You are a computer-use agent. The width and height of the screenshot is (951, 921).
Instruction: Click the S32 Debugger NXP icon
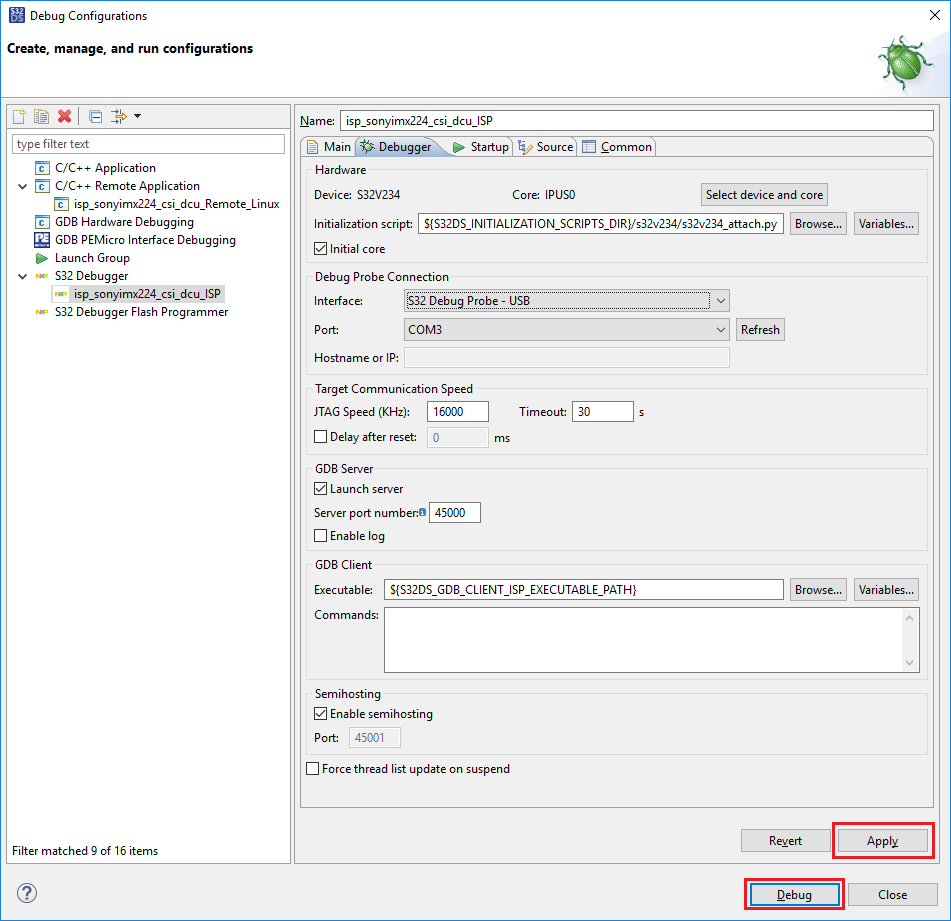pos(42,276)
